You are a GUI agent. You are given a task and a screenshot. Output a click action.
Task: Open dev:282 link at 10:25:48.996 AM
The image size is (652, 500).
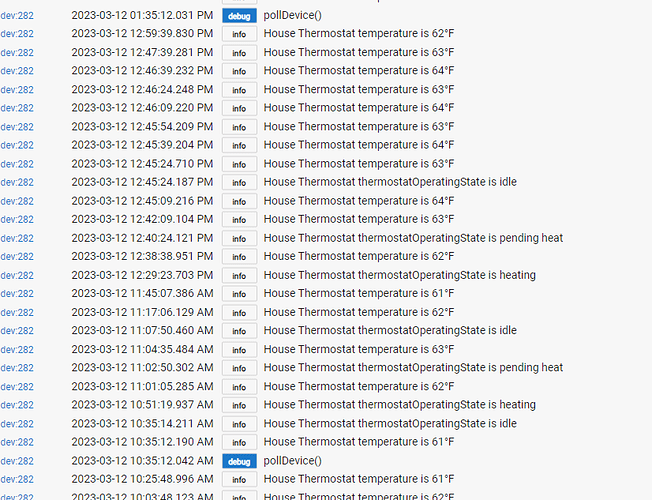click(17, 479)
